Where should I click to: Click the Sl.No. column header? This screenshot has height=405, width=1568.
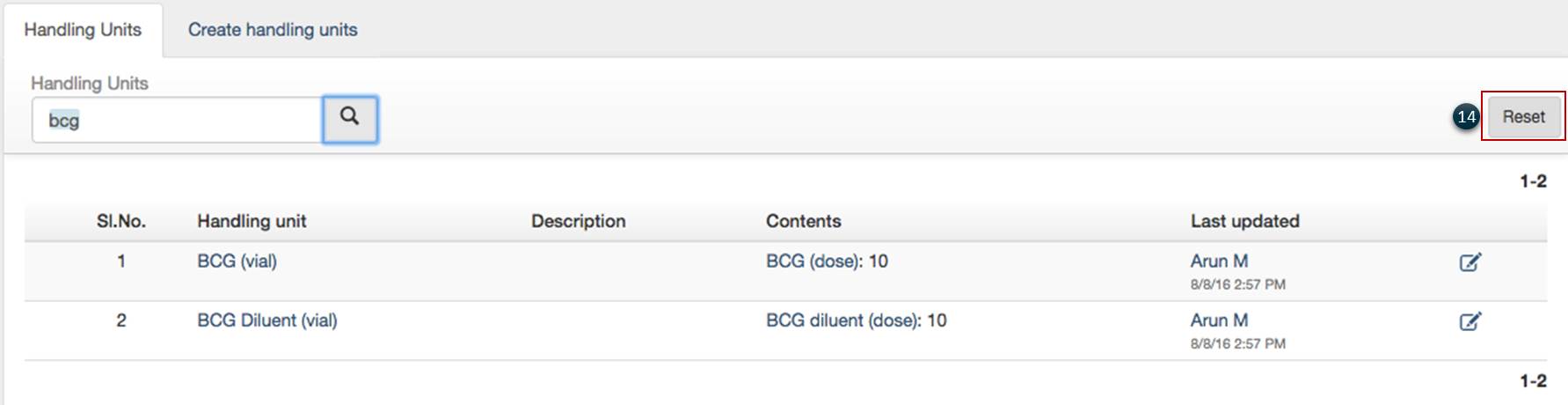pyautogui.click(x=121, y=222)
